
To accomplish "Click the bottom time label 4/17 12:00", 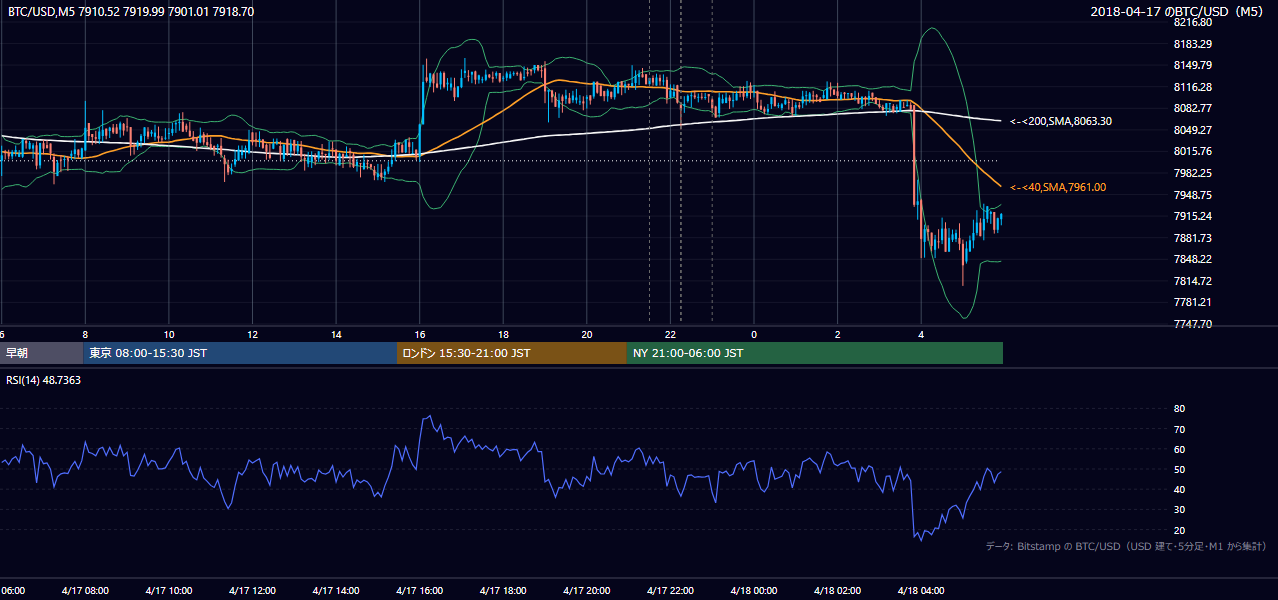I will 252,590.
